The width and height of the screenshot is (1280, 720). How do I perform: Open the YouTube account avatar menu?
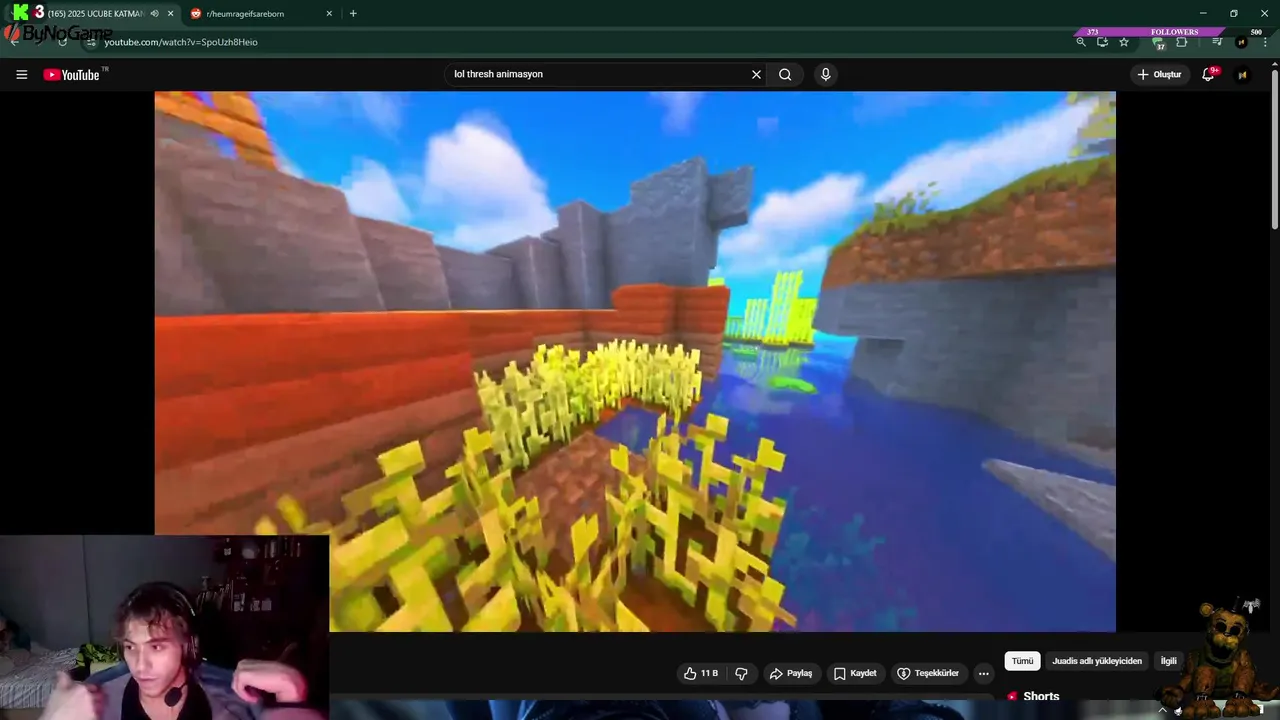(x=1242, y=74)
